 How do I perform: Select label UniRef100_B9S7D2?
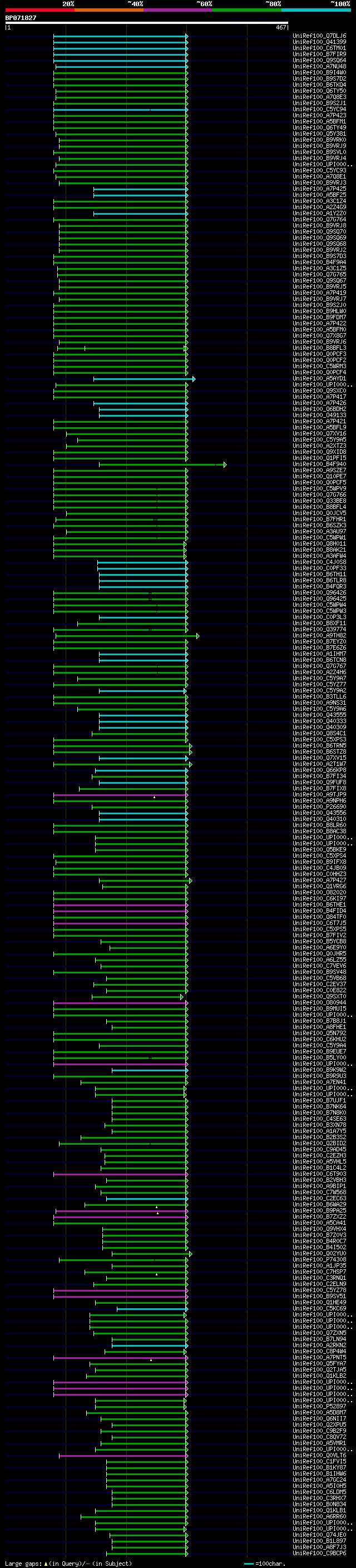click(x=319, y=78)
